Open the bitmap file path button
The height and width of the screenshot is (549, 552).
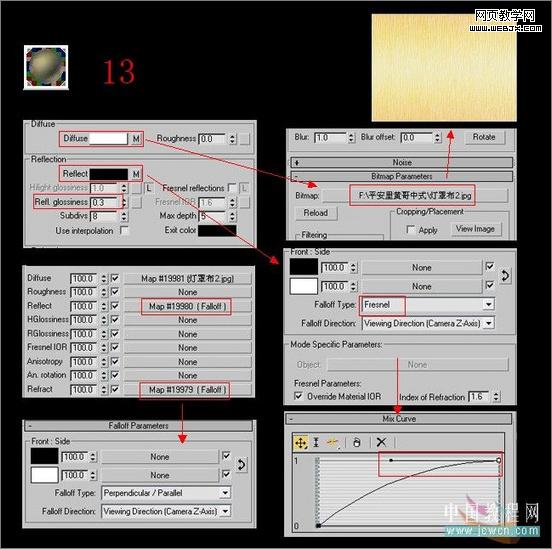click(x=415, y=195)
